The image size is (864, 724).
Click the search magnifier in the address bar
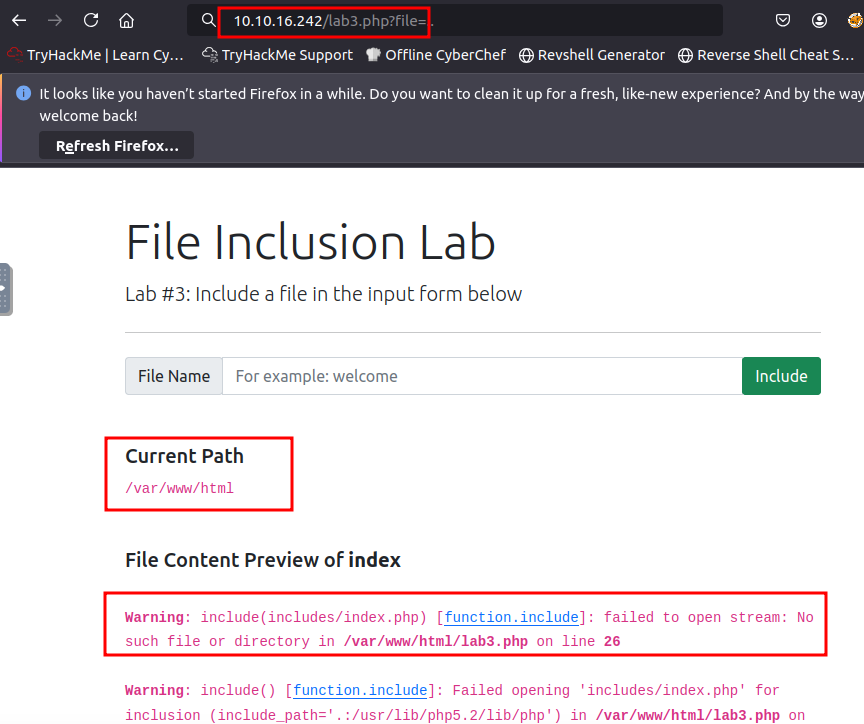(207, 19)
